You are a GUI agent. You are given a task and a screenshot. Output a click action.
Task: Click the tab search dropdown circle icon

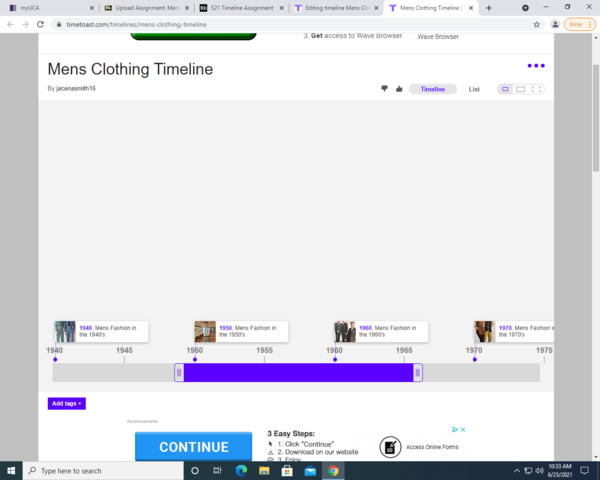coord(525,8)
